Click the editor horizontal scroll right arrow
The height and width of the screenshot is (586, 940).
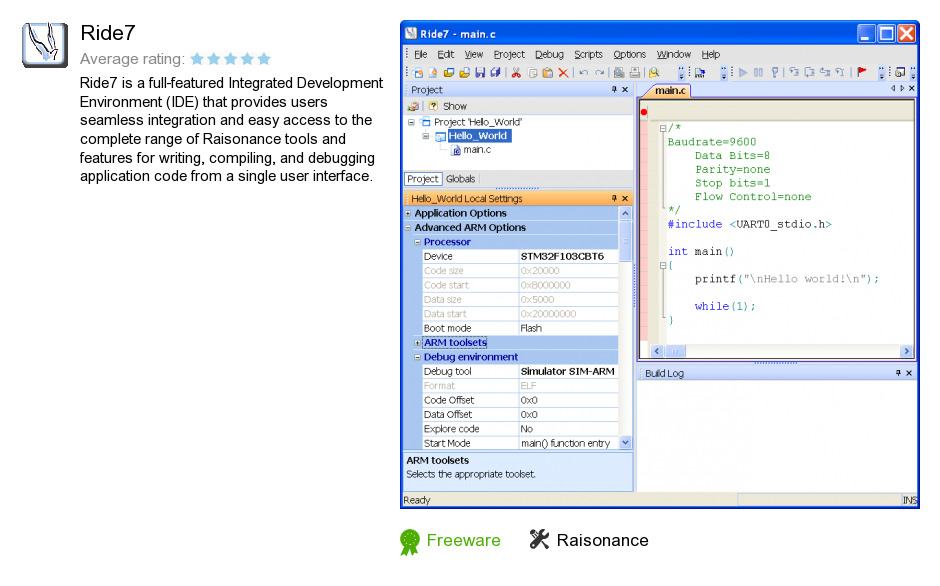pyautogui.click(x=906, y=351)
